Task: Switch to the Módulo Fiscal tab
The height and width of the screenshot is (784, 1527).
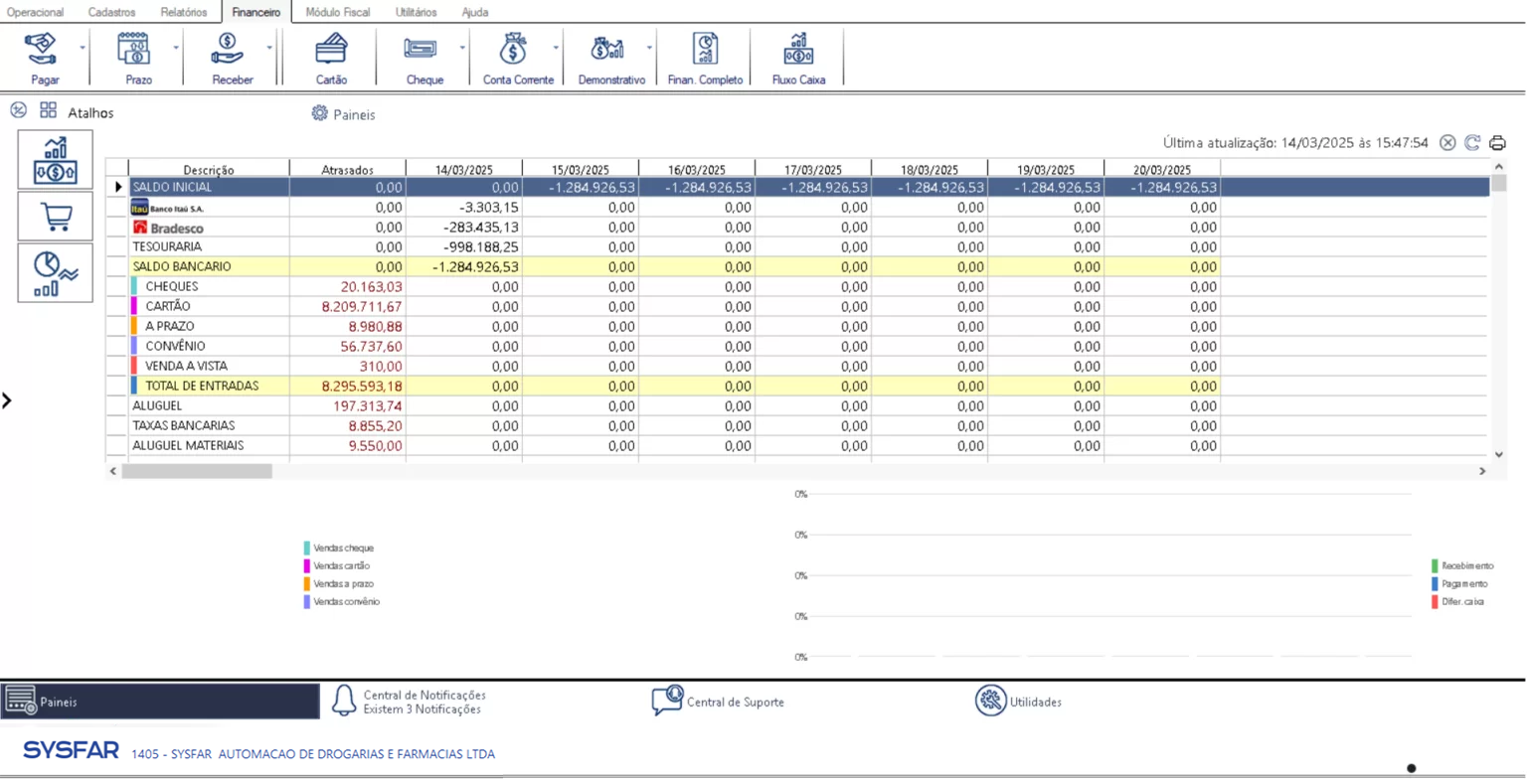Action: coord(337,12)
